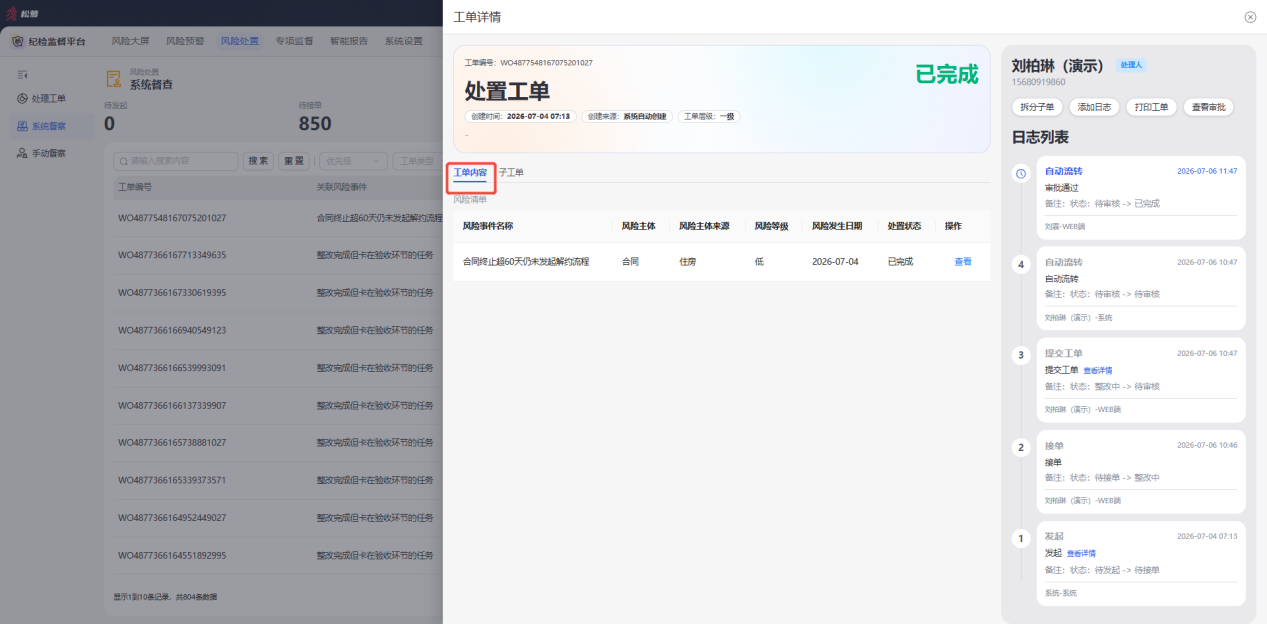The width and height of the screenshot is (1267, 624).
Task: Click the 处理工单 sidebar icon
Action: point(23,98)
